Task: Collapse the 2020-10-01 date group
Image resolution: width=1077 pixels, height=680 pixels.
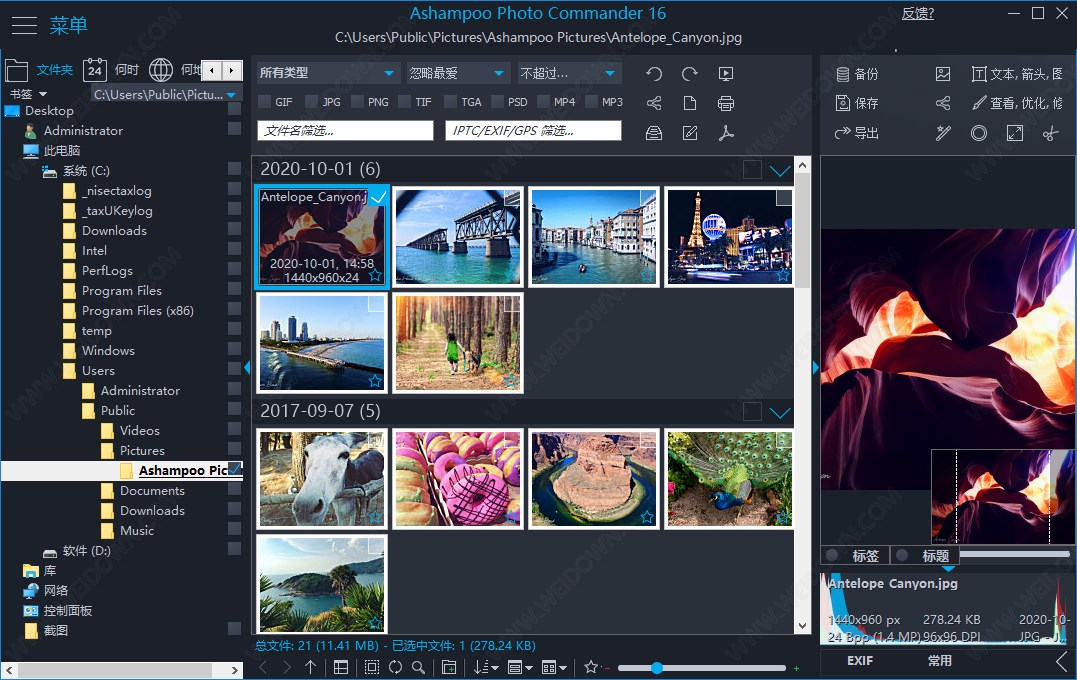Action: 780,170
